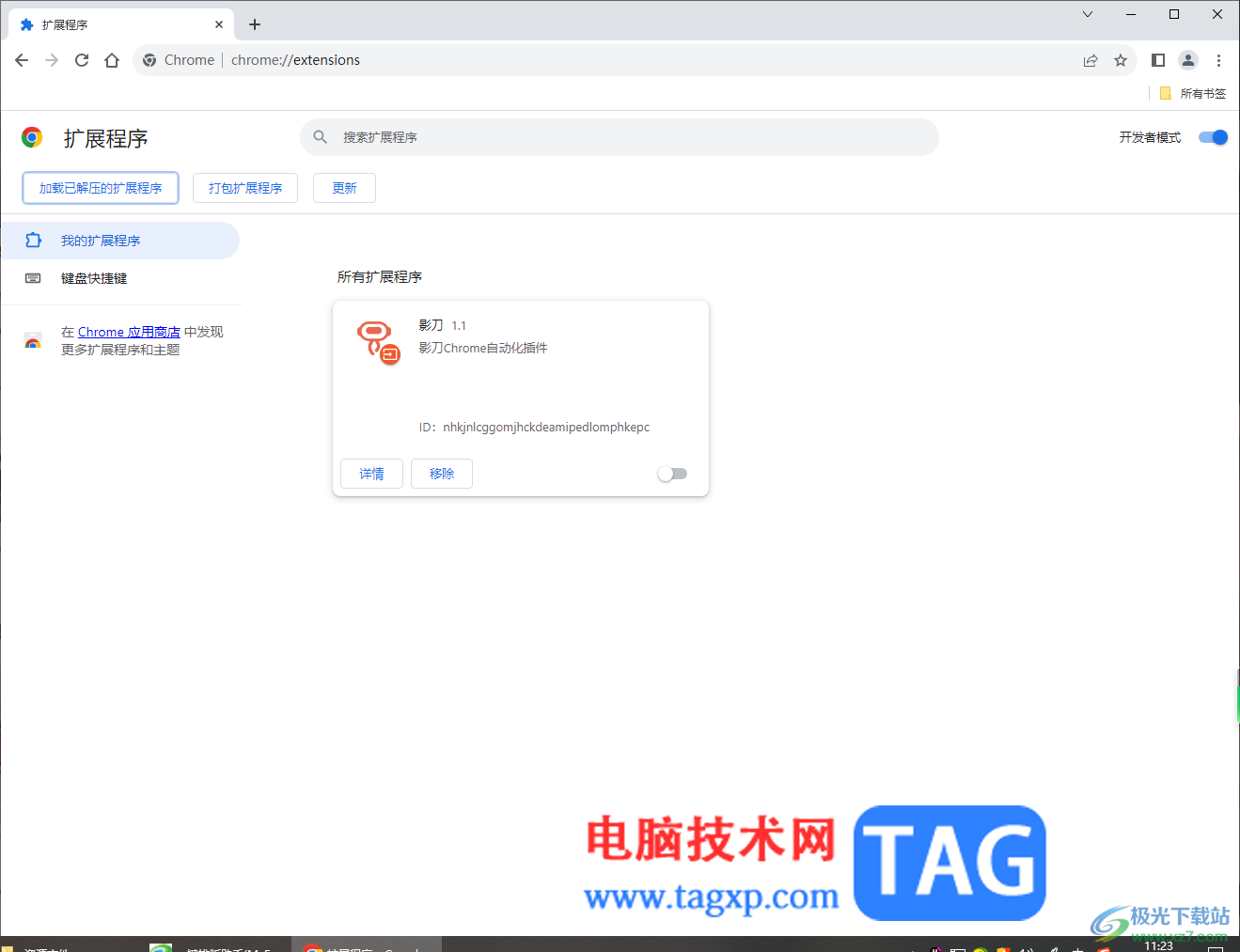
Task: Maximize the Chrome window
Action: click(1174, 14)
